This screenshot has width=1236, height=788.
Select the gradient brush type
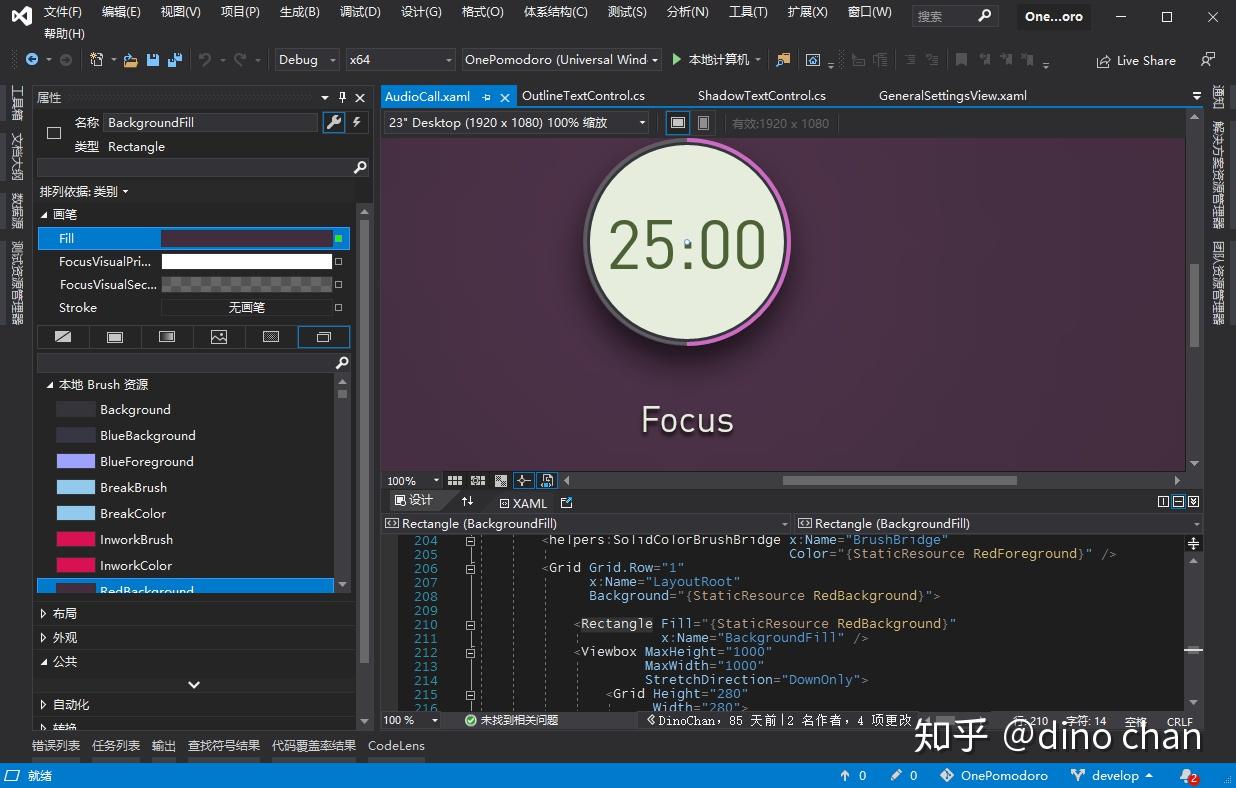click(166, 337)
